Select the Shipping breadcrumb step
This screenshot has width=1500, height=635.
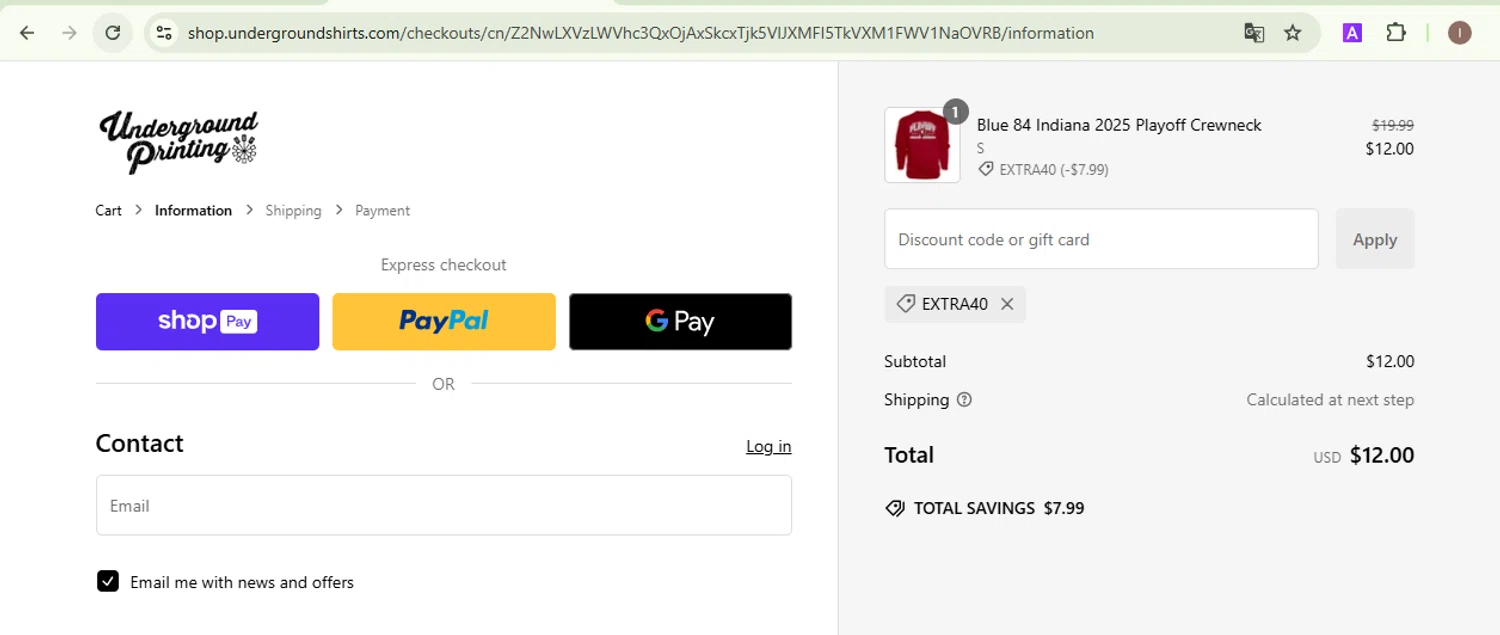pos(293,211)
